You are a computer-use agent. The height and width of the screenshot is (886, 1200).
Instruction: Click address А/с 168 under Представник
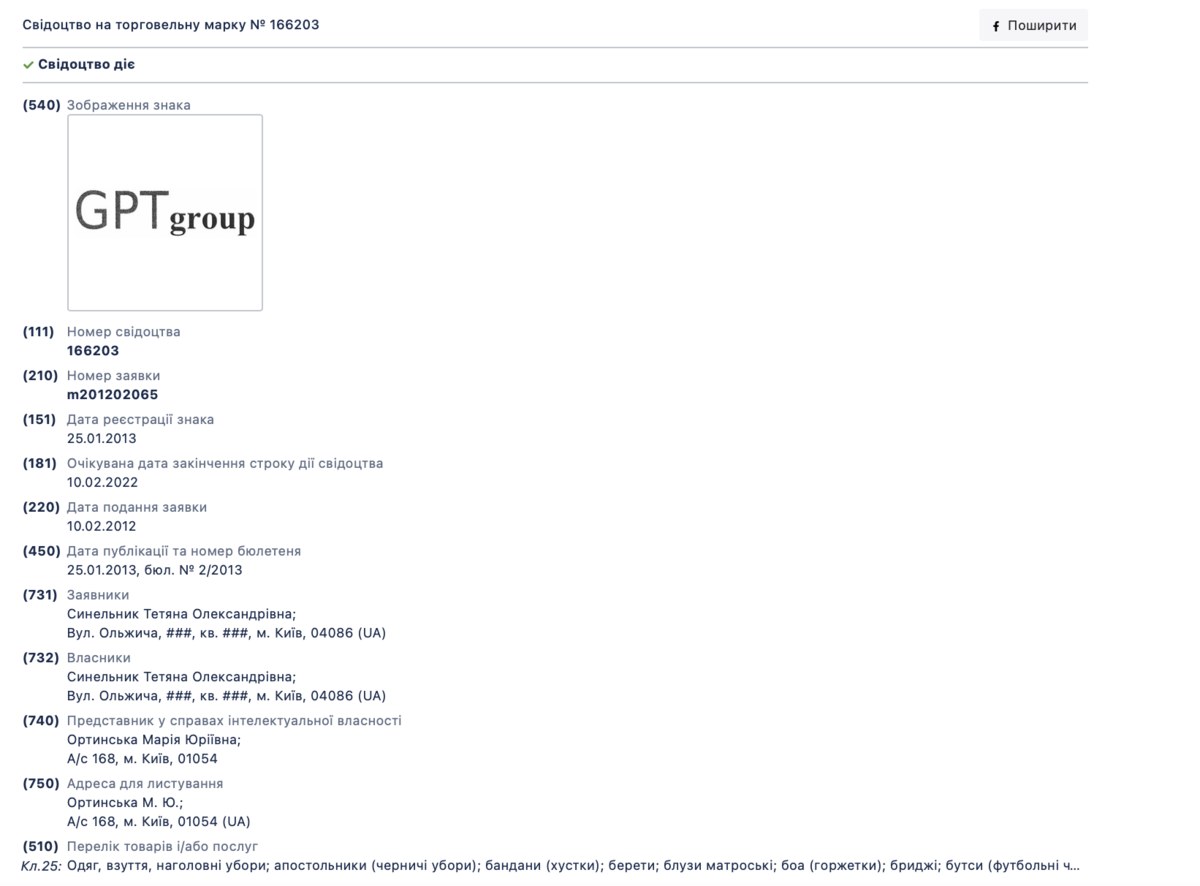click(142, 759)
